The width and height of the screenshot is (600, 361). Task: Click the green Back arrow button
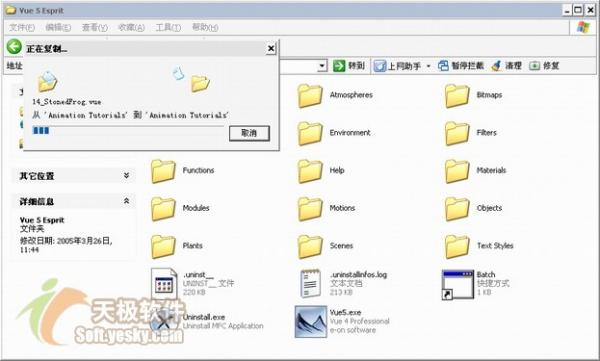pyautogui.click(x=14, y=47)
